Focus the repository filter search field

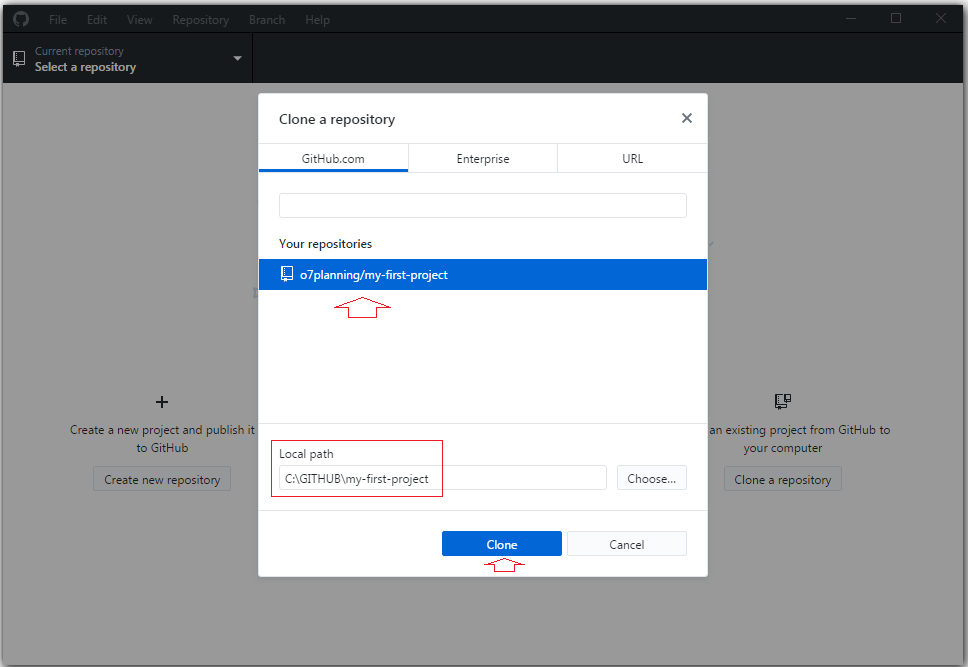coord(483,206)
